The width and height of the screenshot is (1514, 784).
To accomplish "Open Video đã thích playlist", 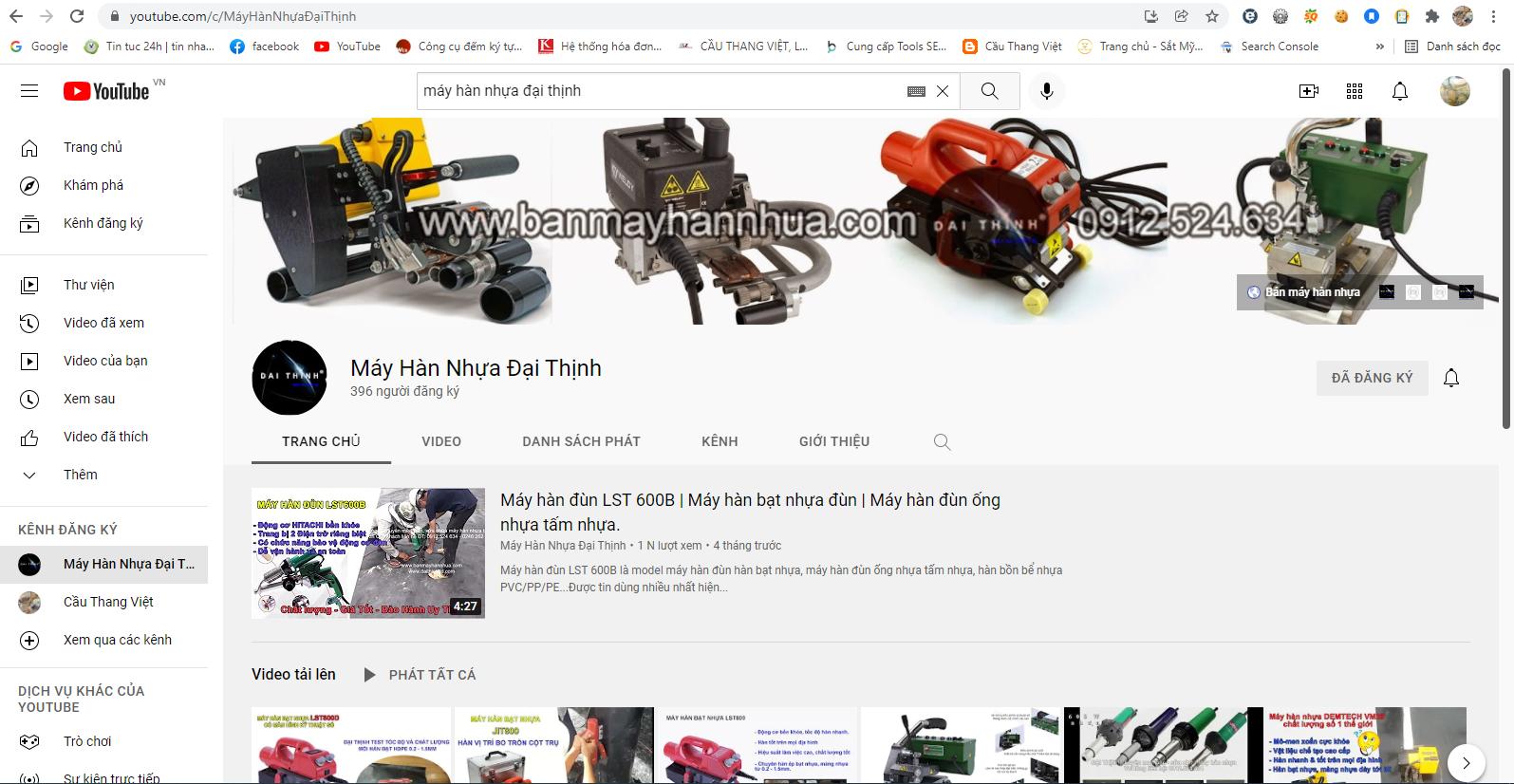I will [104, 437].
